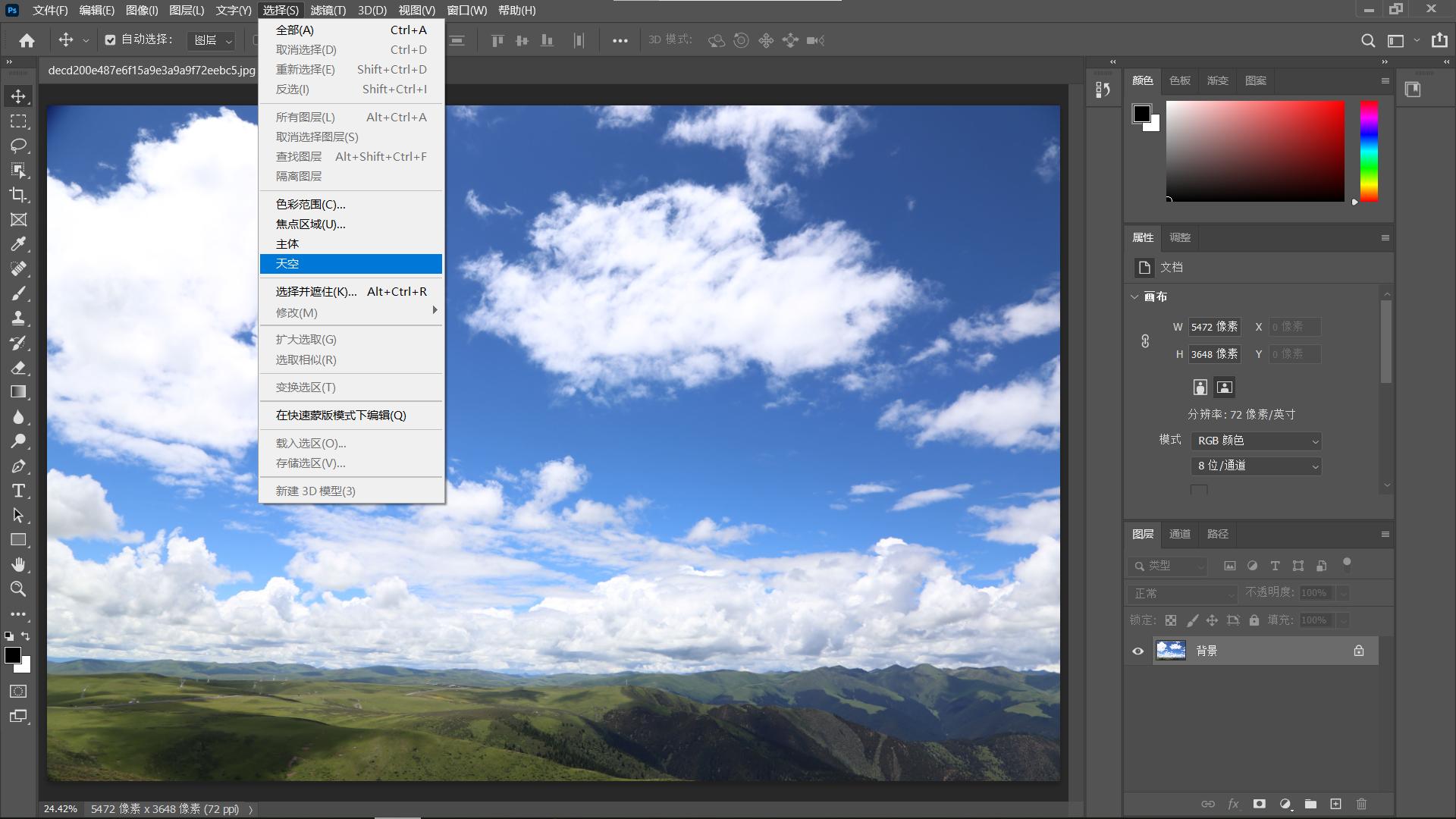This screenshot has width=1456, height=819.
Task: Open the 8 位/通道 dropdown
Action: (x=1255, y=466)
